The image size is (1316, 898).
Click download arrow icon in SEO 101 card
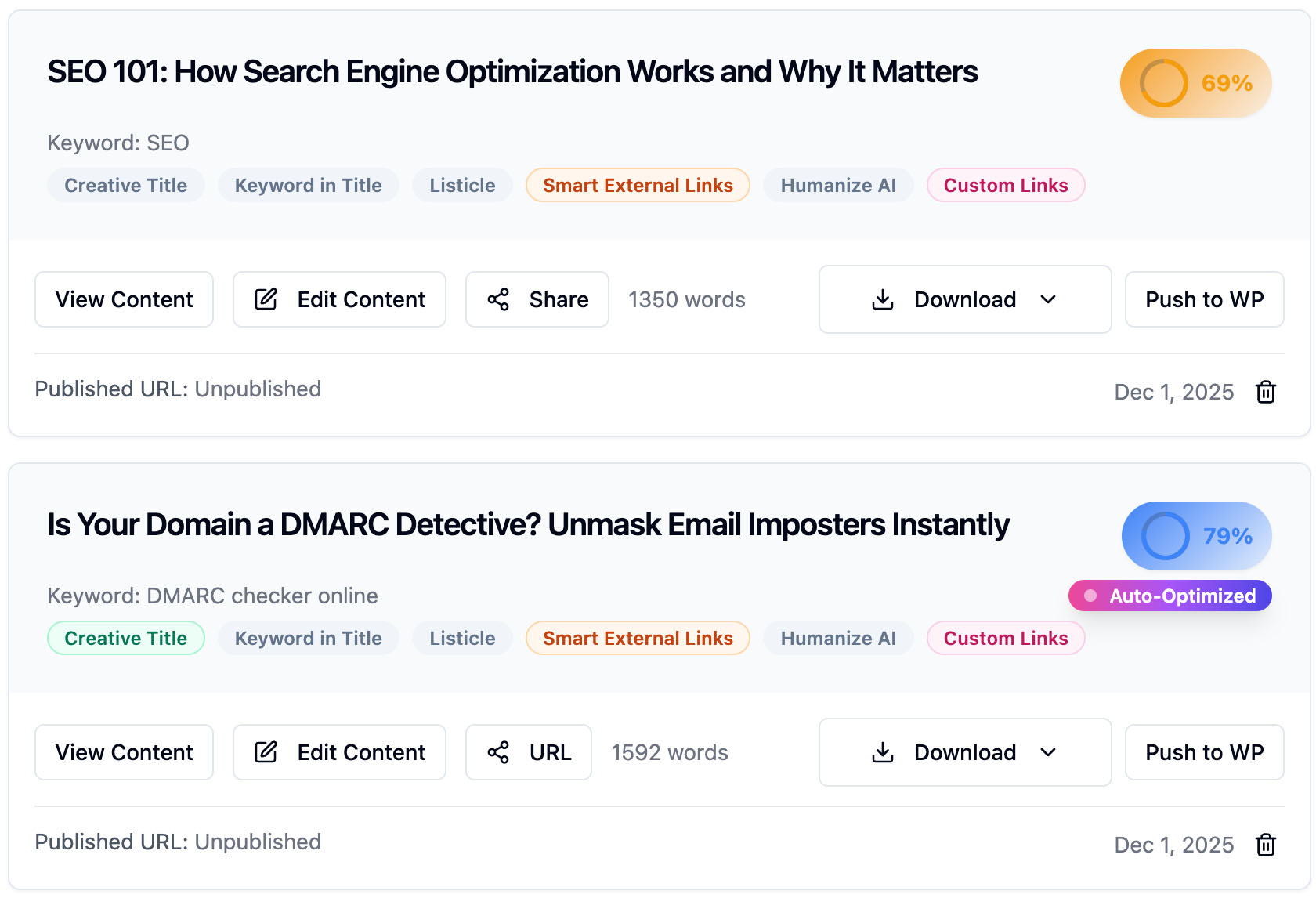[883, 299]
